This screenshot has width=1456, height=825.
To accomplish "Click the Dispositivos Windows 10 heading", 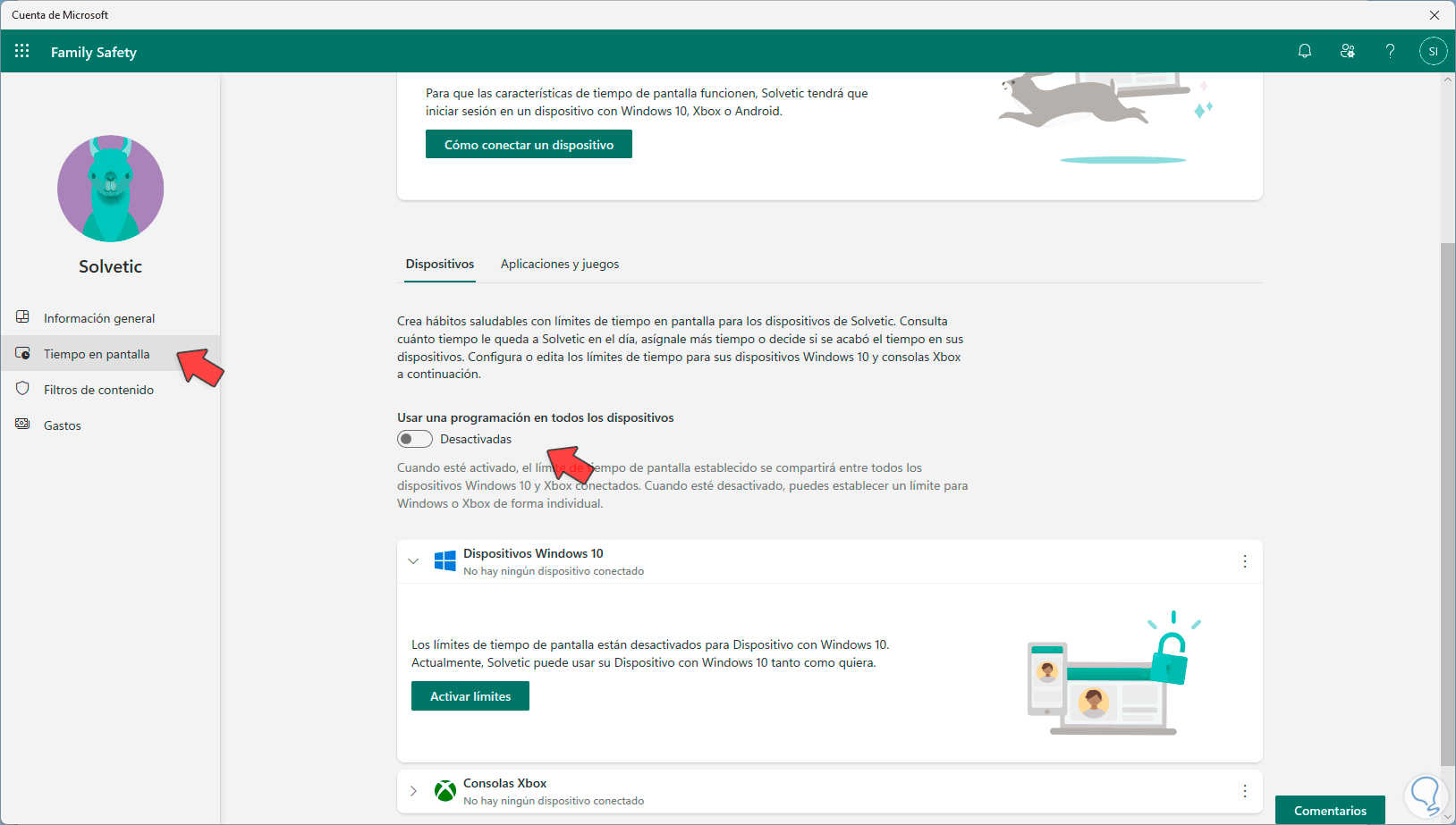I will point(533,553).
